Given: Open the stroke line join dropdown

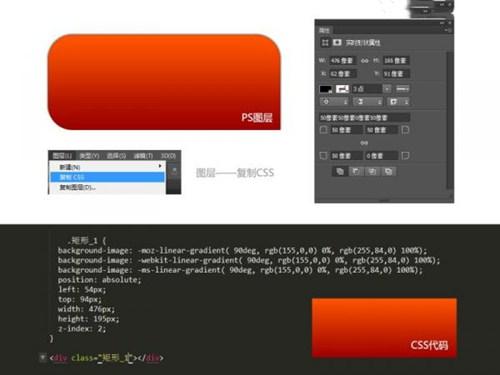Looking at the screenshot, I should pyautogui.click(x=399, y=102).
